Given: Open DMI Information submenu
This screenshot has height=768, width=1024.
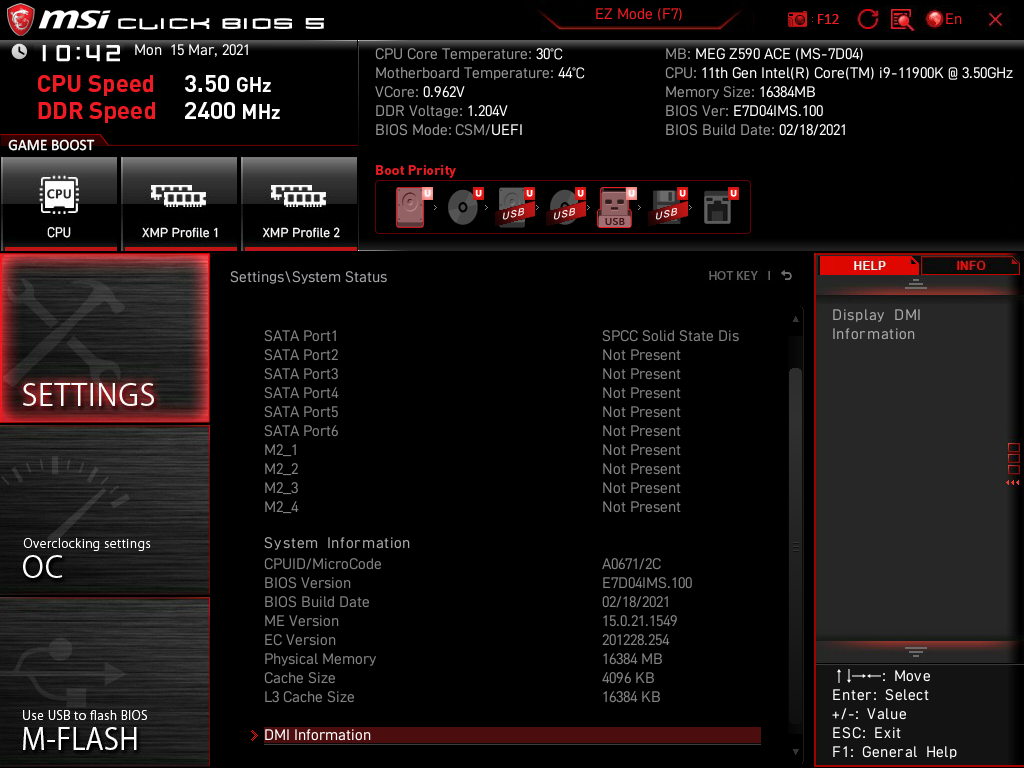Looking at the screenshot, I should click(512, 735).
